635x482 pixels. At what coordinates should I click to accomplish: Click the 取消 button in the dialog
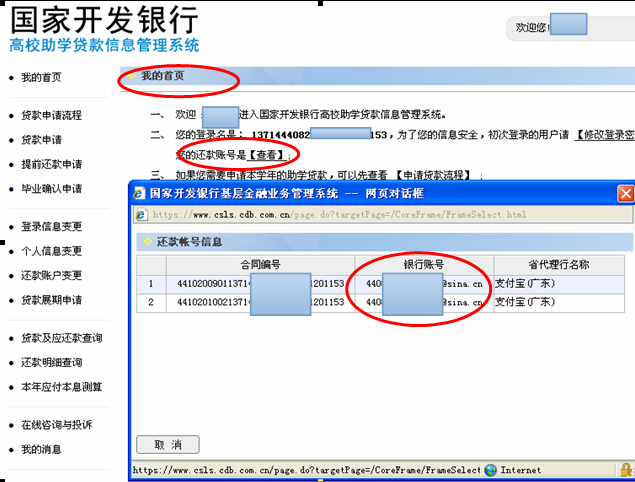(168, 445)
